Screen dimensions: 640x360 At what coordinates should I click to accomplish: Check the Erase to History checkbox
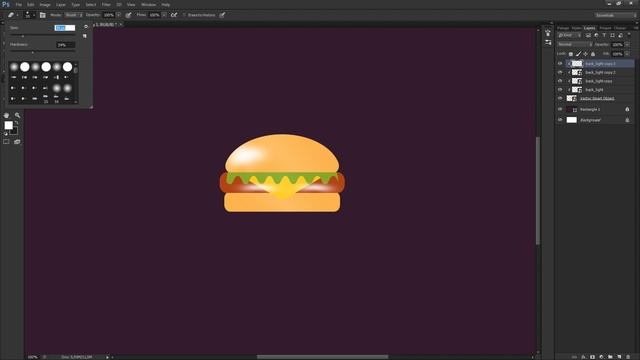184,15
